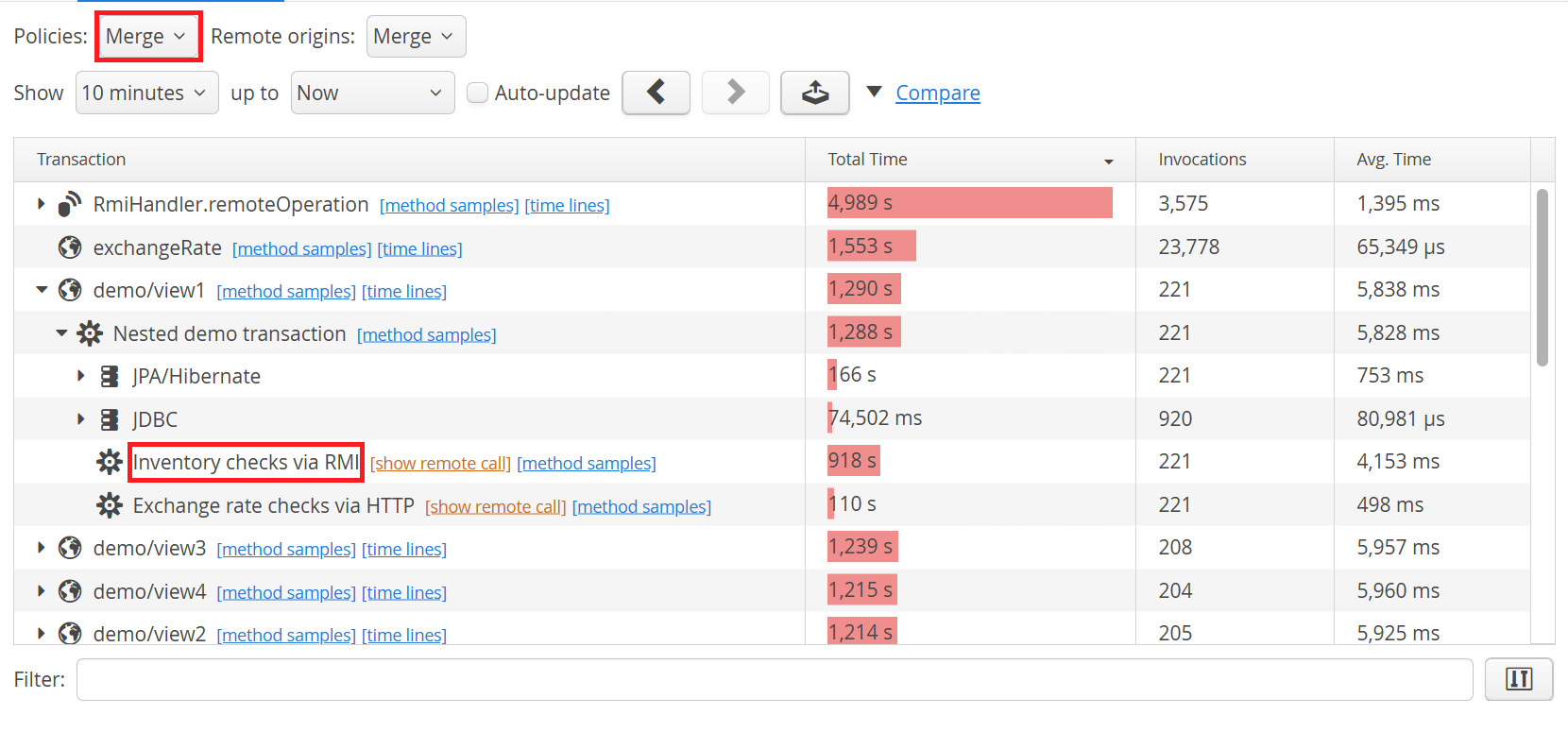Screen dimensions: 1568x732
Task: Expand the demo/view3 transaction row
Action: click(42, 548)
